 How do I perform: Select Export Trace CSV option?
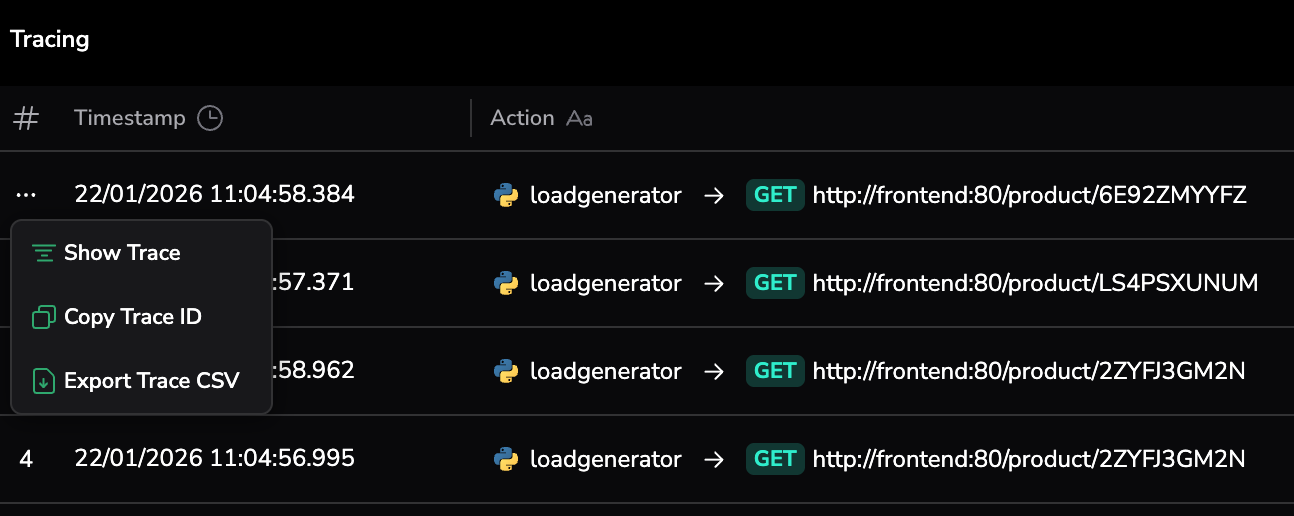click(x=151, y=381)
